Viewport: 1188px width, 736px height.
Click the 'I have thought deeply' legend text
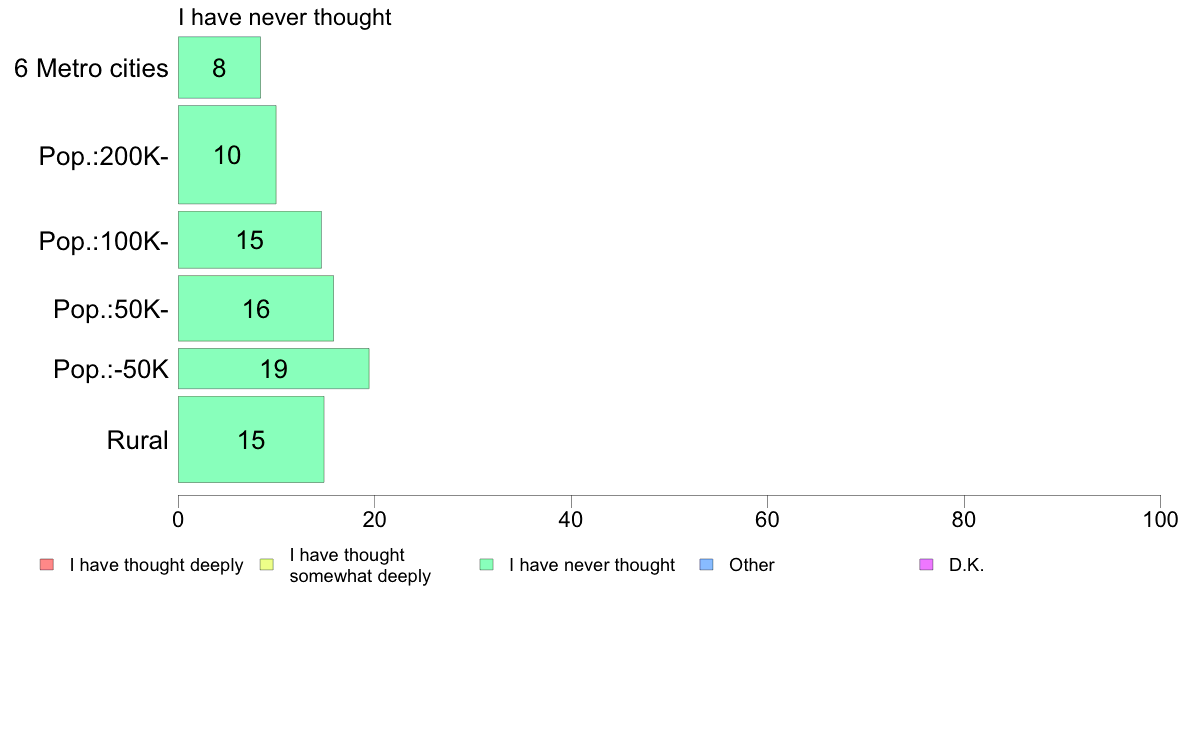pos(156,565)
